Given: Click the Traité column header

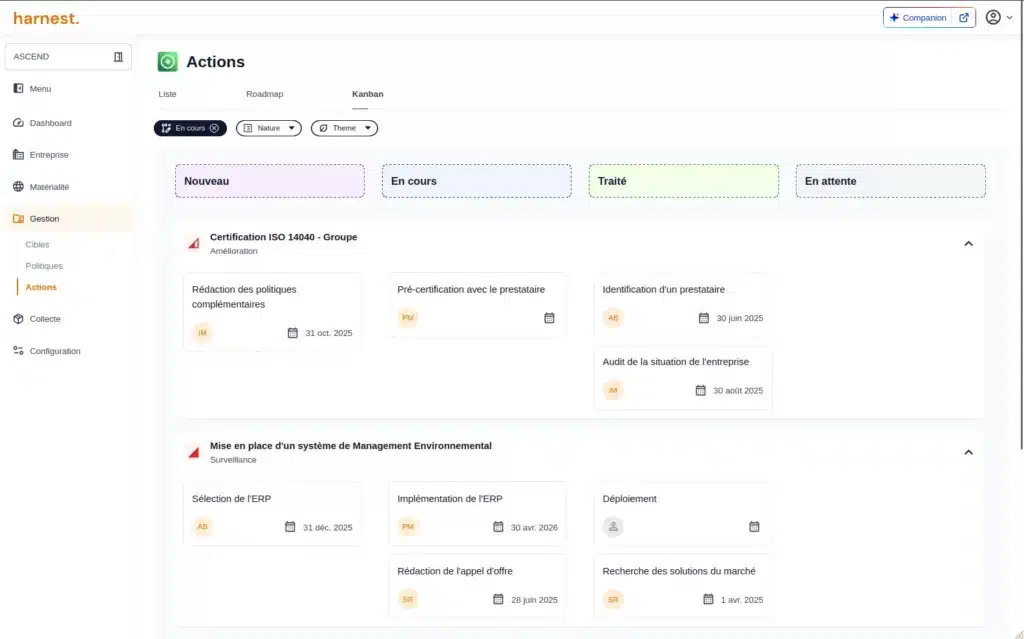Looking at the screenshot, I should click(684, 181).
